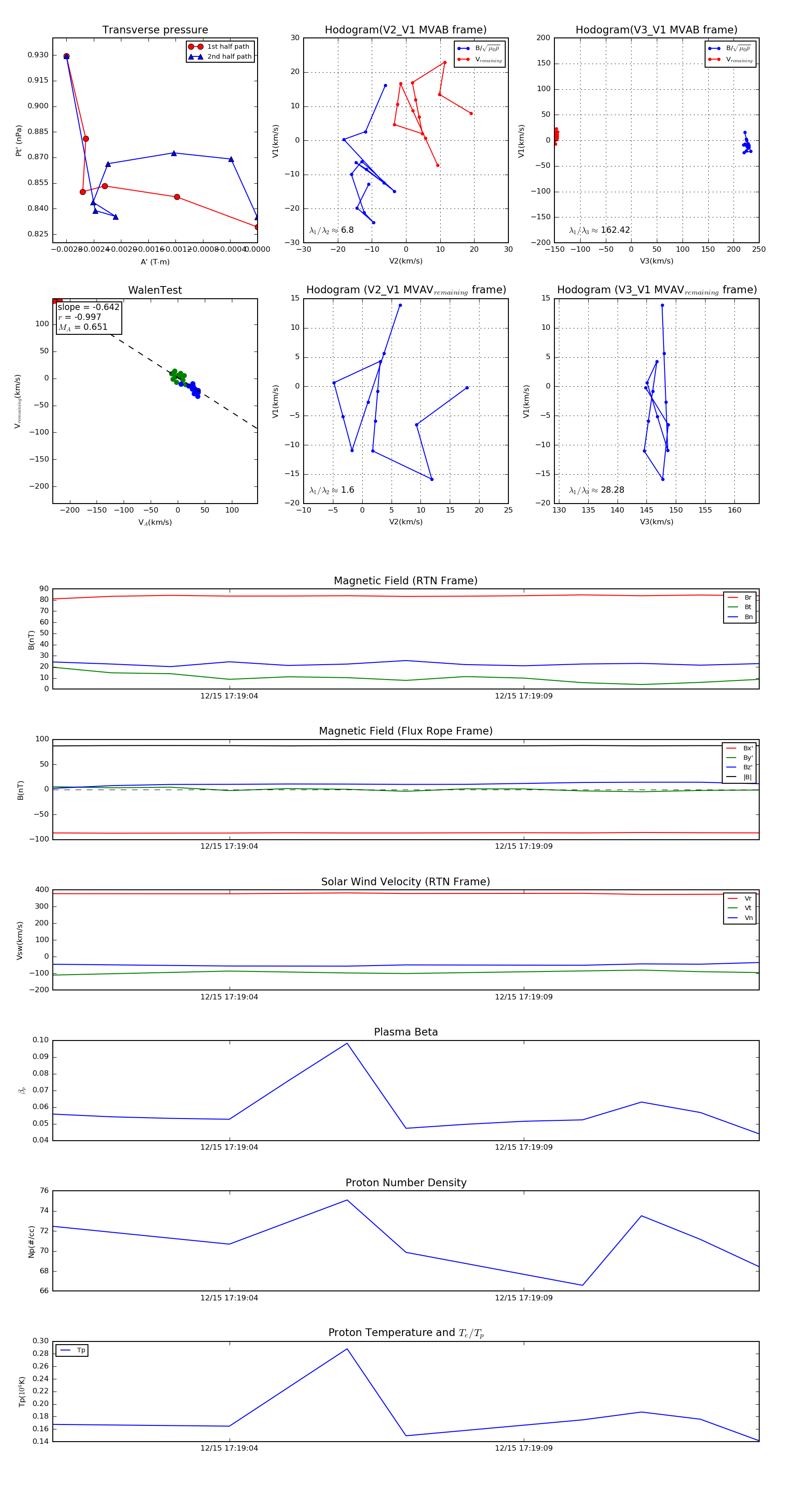Select the 'slope = -0.642' annotation

pyautogui.click(x=88, y=307)
